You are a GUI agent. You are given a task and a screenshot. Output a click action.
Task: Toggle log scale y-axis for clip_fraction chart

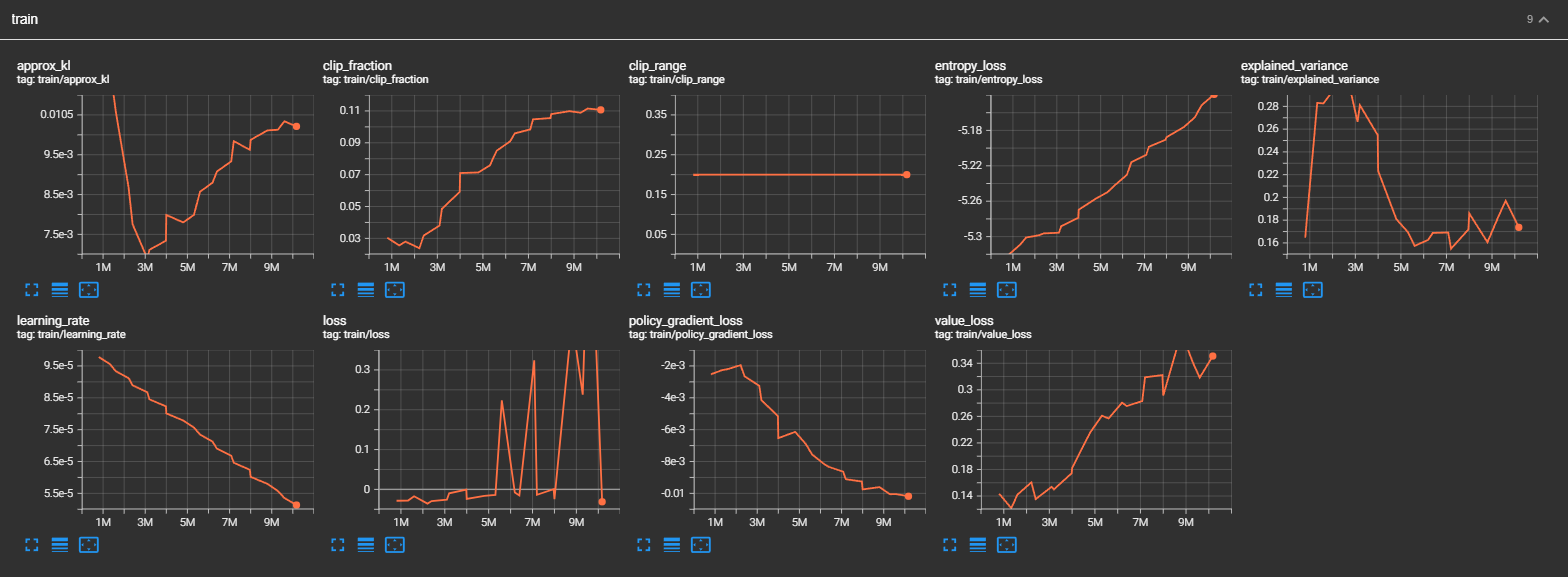(x=366, y=290)
